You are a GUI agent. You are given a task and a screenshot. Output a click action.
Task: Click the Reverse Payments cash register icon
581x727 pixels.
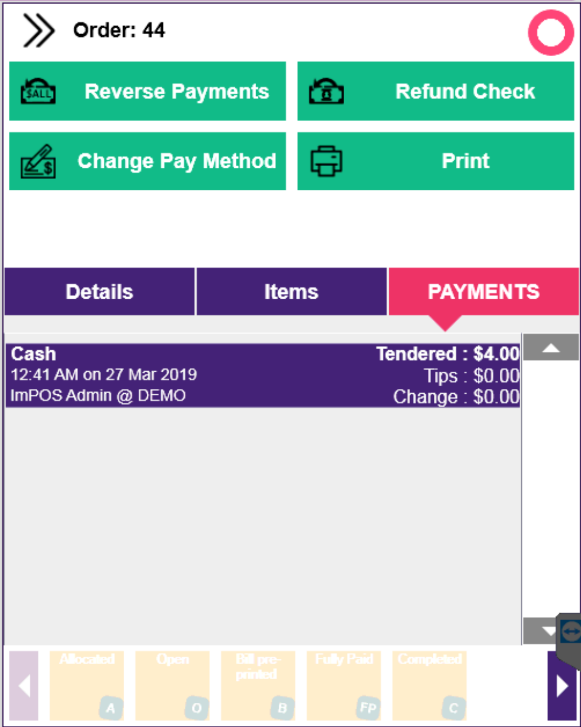38,91
